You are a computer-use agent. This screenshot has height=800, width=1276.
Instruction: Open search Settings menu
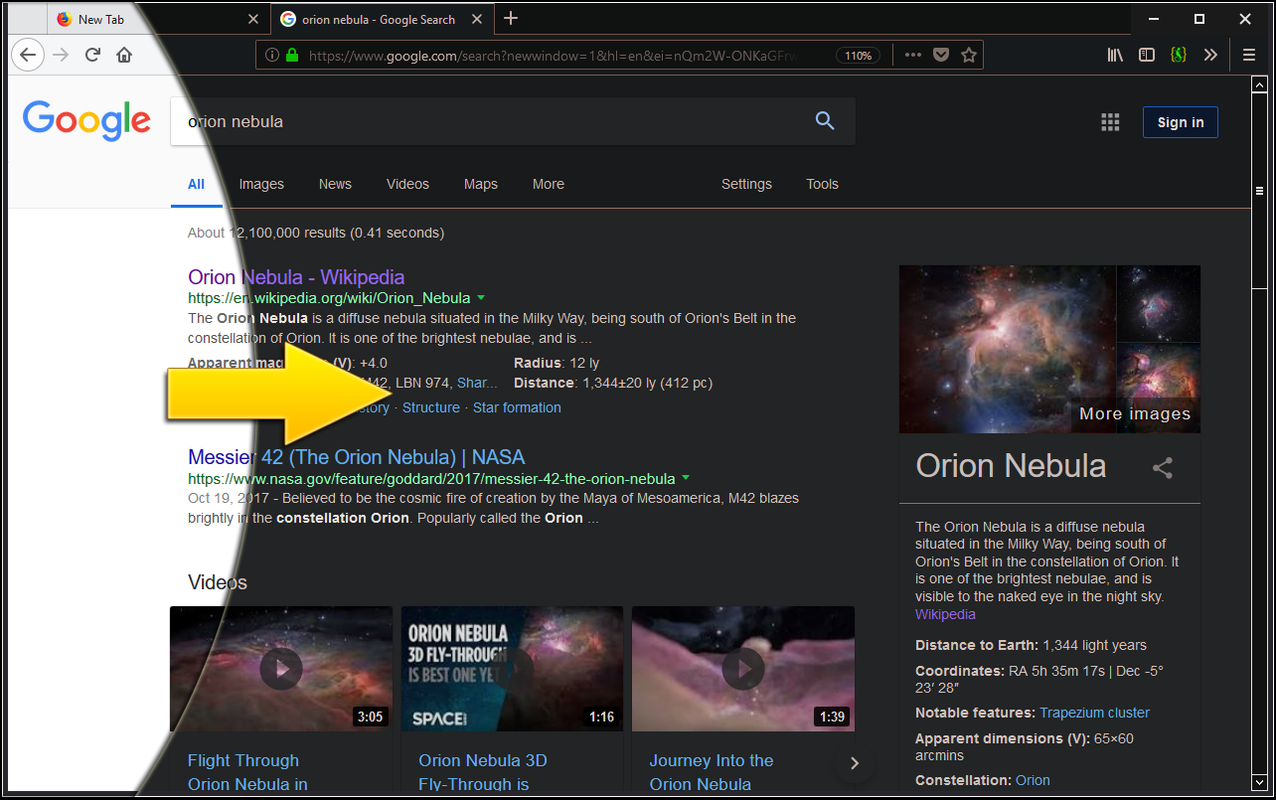pos(747,184)
